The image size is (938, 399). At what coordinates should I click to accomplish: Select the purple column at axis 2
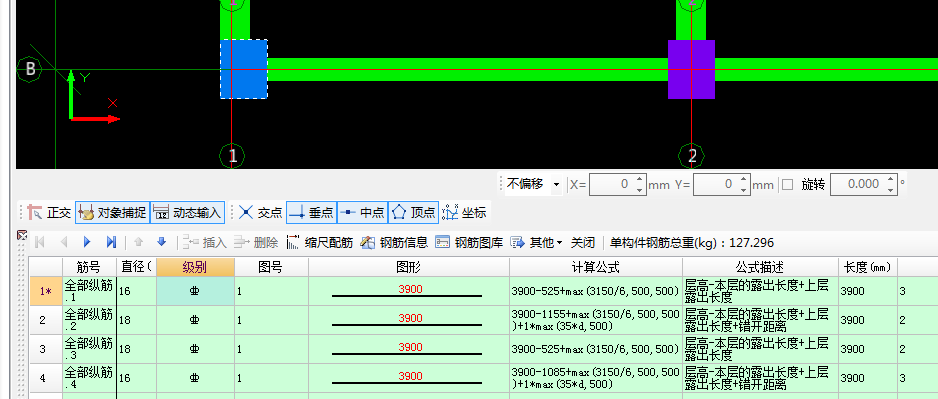click(691, 69)
